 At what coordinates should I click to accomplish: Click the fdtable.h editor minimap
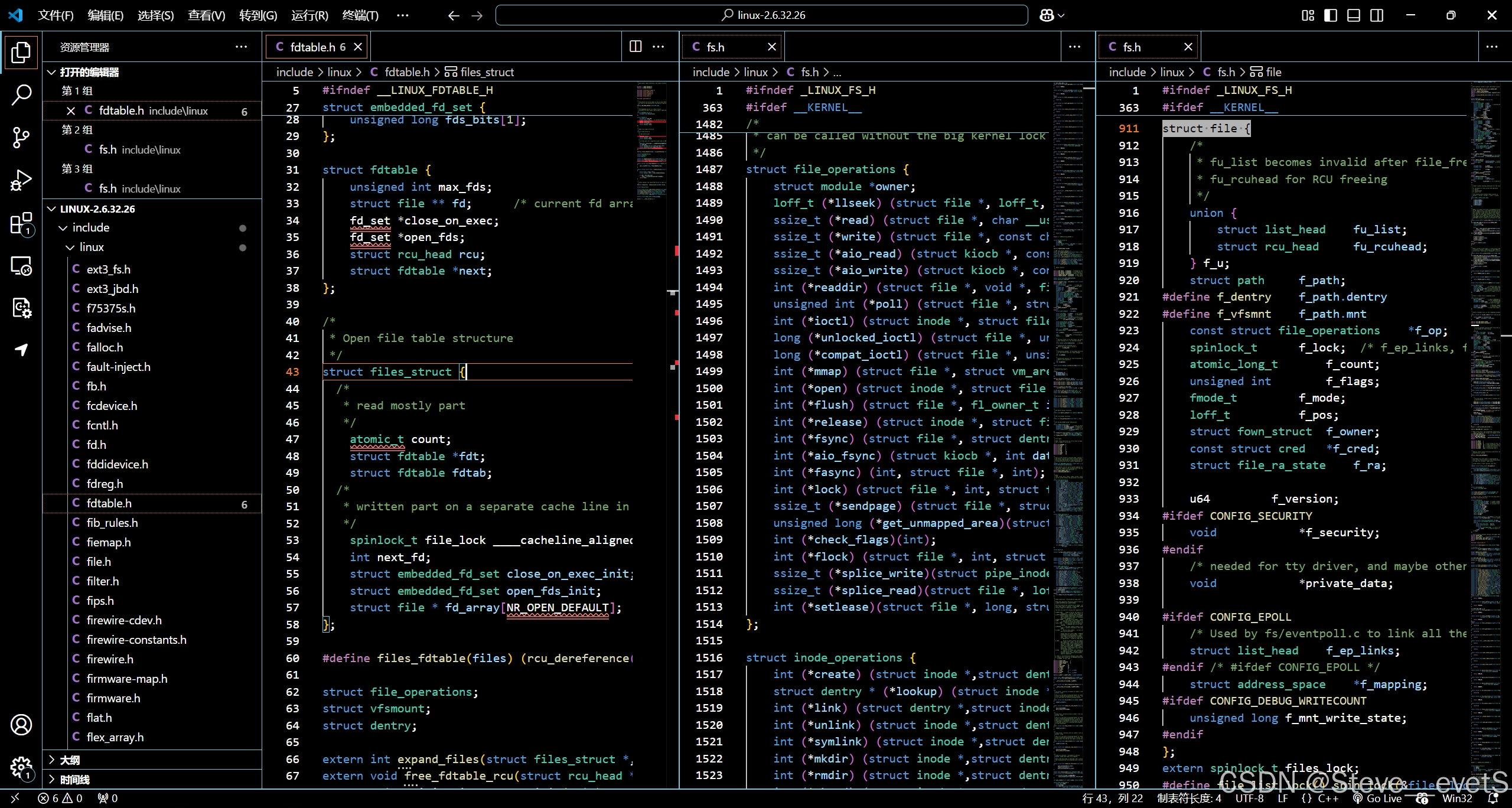click(652, 142)
